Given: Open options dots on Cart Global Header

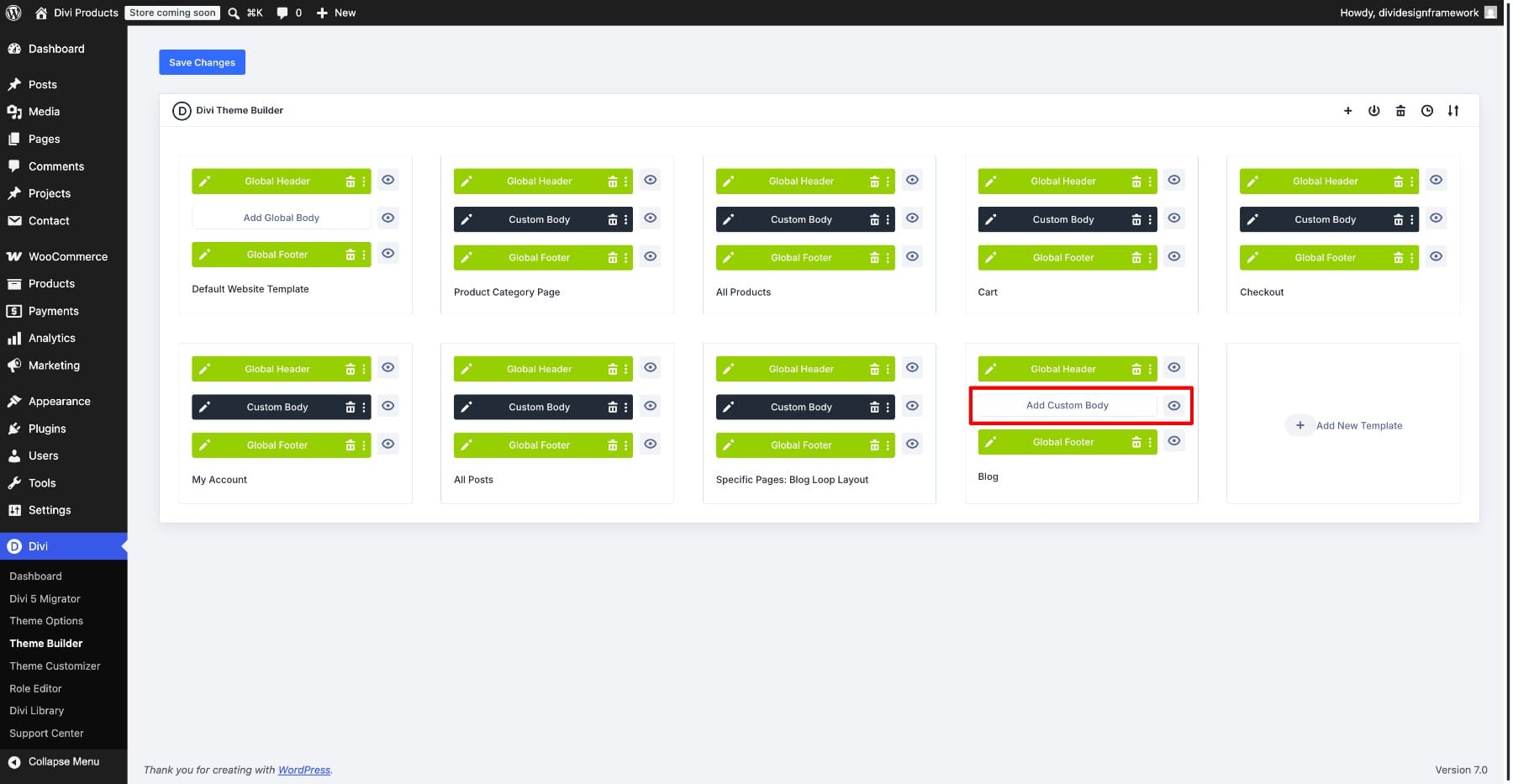Looking at the screenshot, I should (1150, 181).
